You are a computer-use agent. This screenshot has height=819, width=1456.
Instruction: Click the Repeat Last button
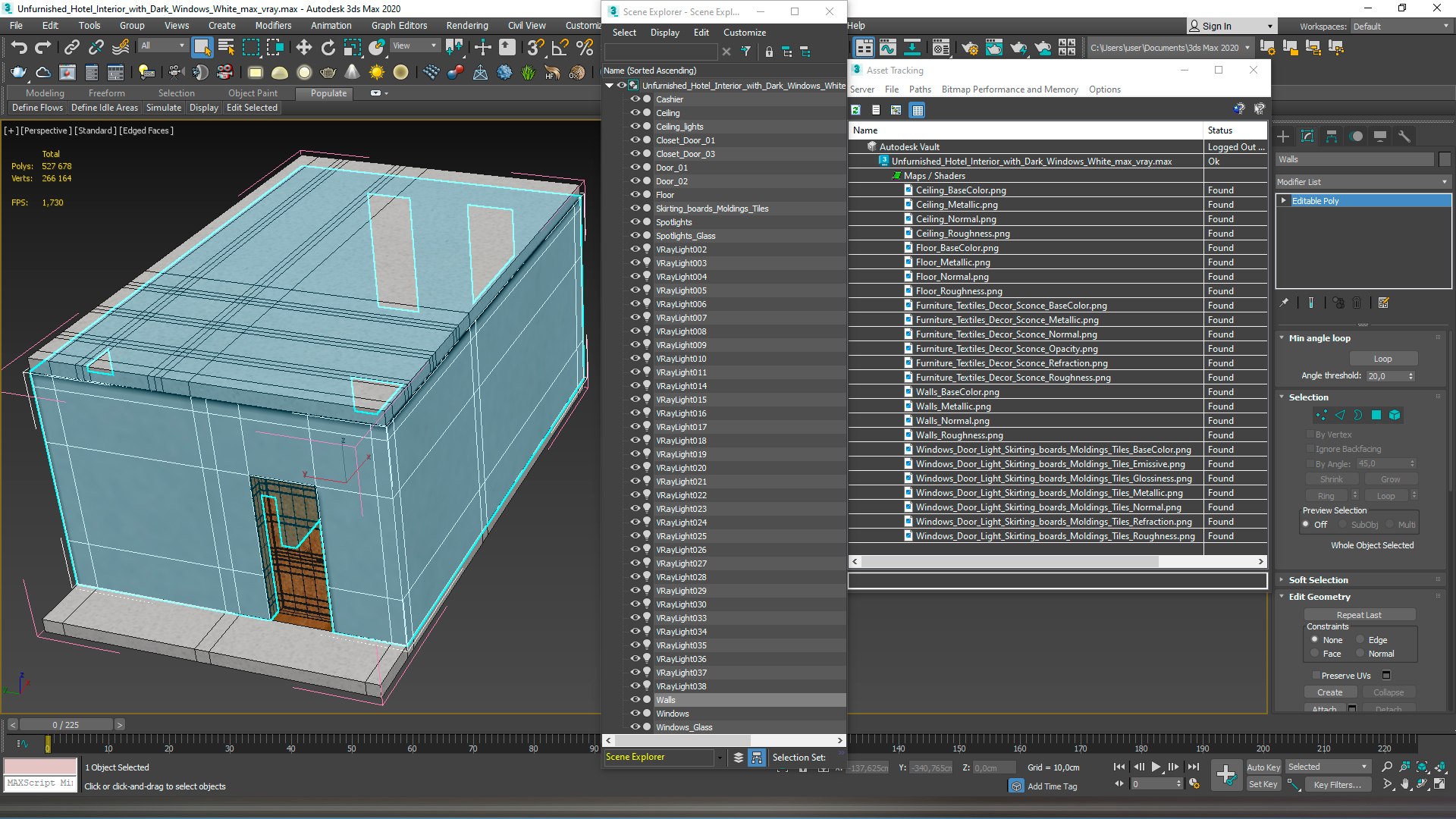pos(1359,615)
